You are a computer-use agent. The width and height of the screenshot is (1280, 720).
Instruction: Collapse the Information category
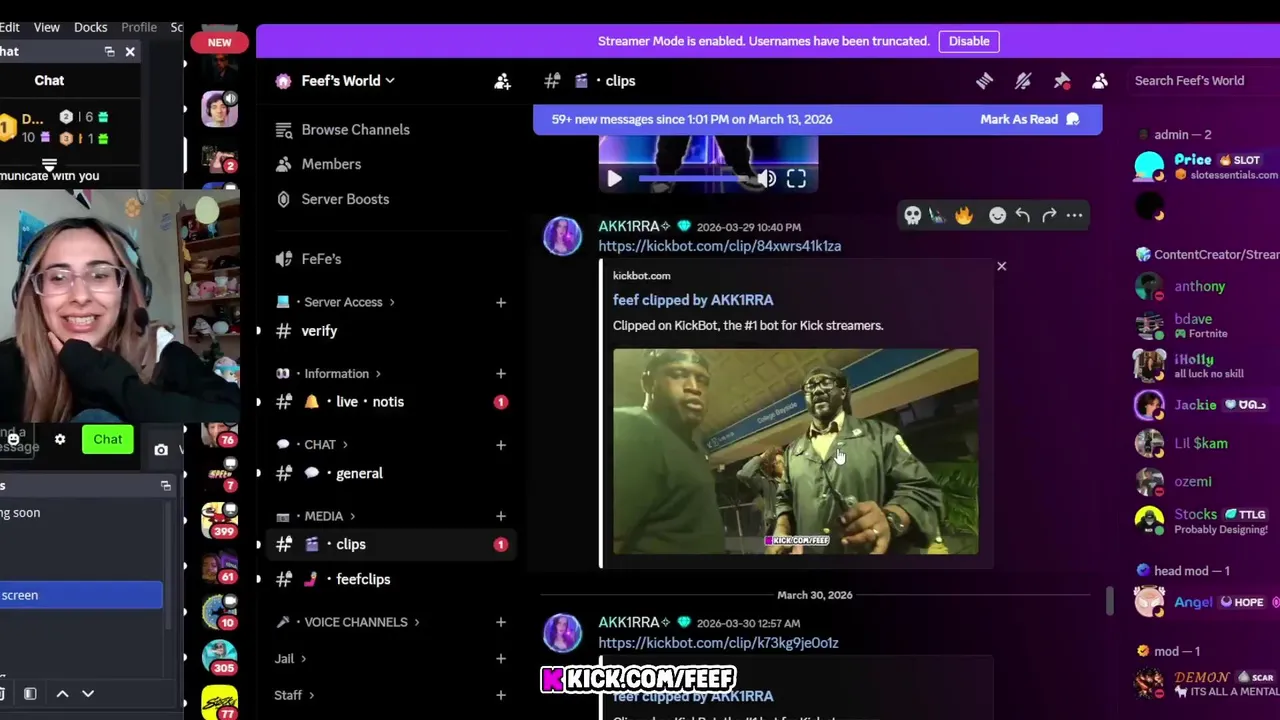pyautogui.click(x=342, y=374)
